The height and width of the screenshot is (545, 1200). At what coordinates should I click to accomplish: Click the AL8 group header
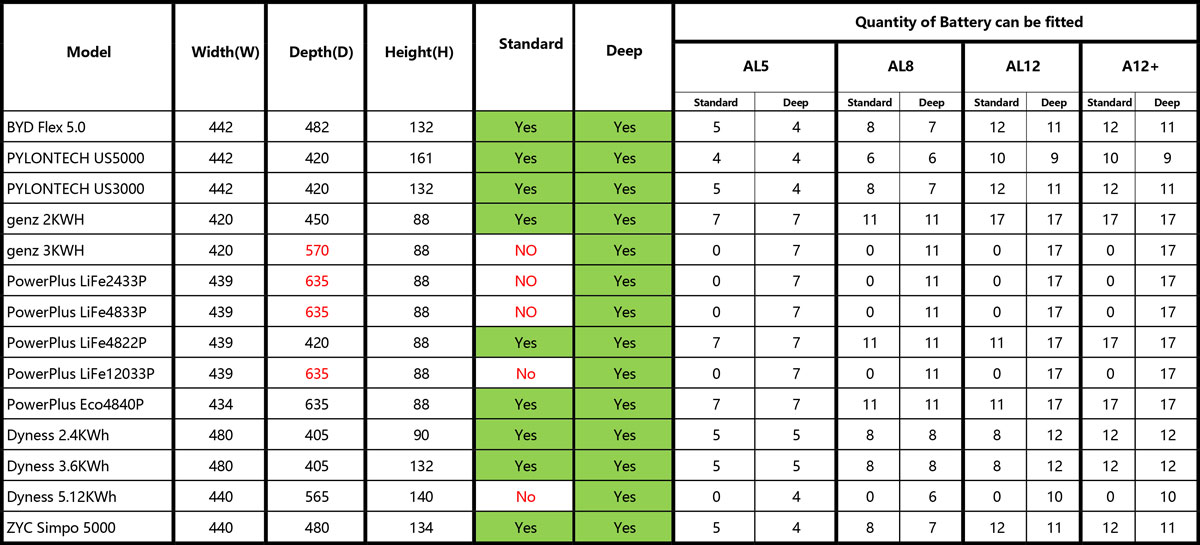(899, 68)
